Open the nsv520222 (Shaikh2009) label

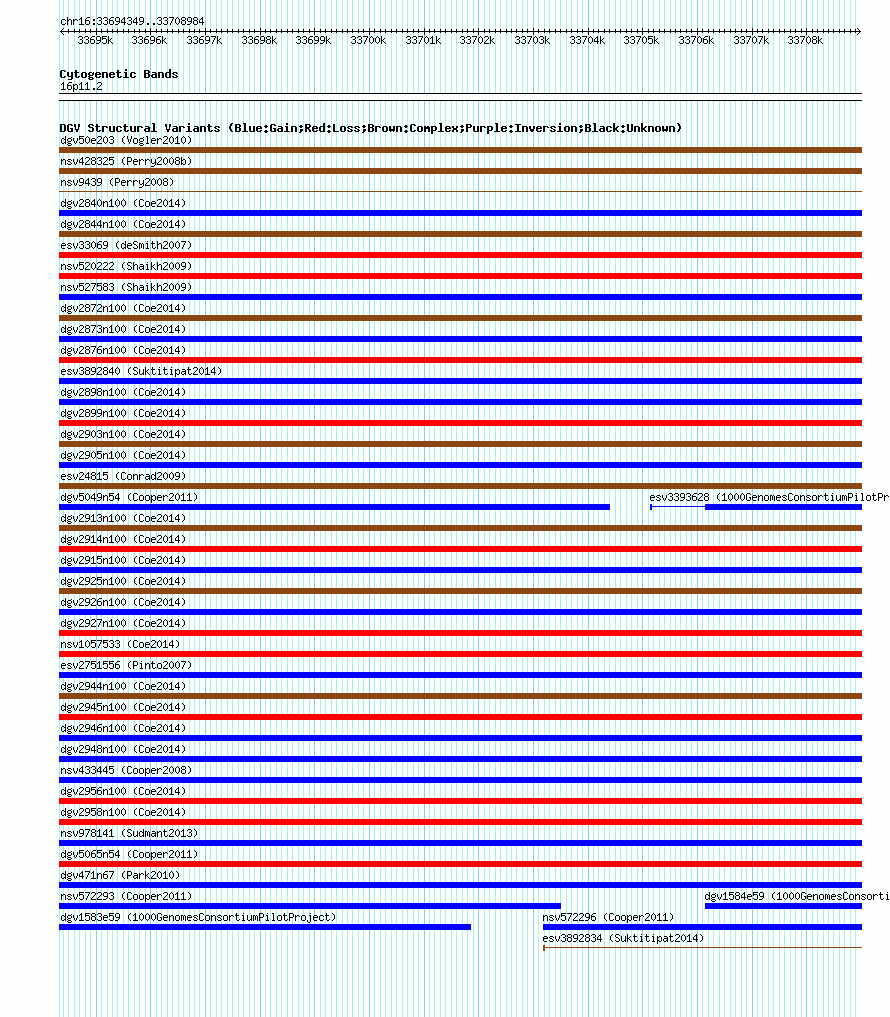pos(126,266)
